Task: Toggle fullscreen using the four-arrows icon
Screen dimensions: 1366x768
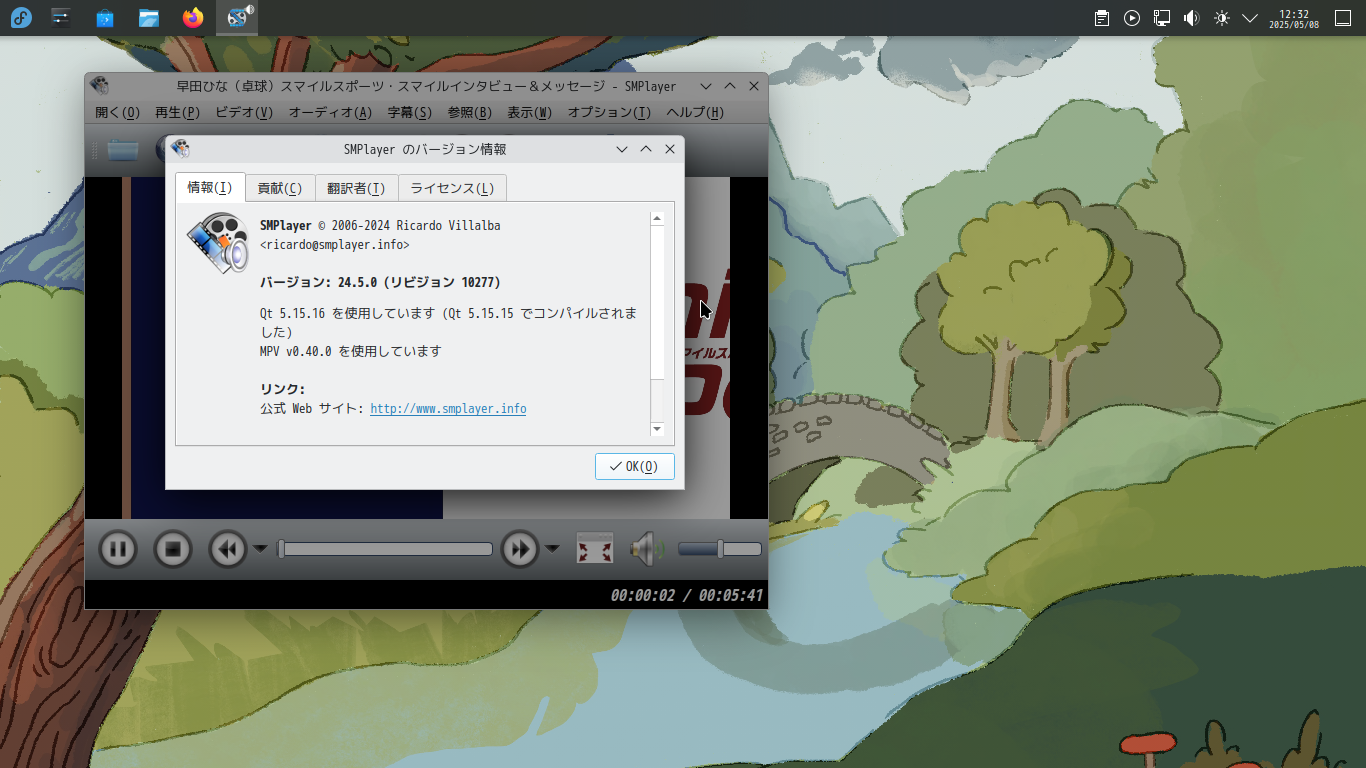Action: [x=595, y=549]
